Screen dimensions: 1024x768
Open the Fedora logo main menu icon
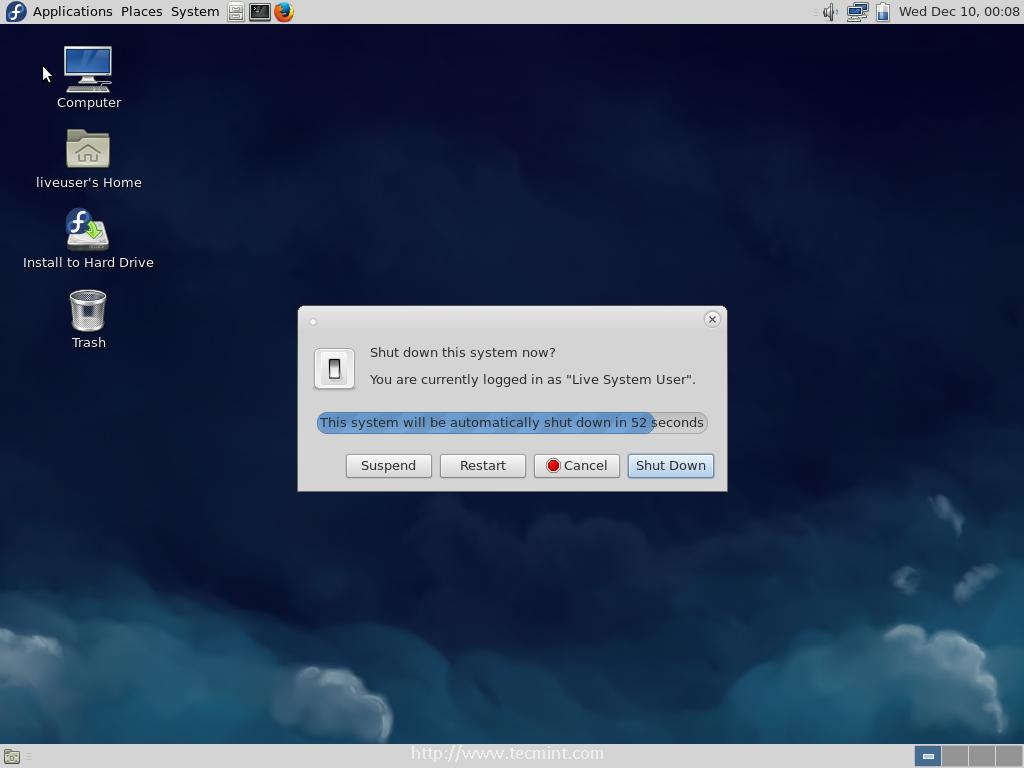(16, 11)
